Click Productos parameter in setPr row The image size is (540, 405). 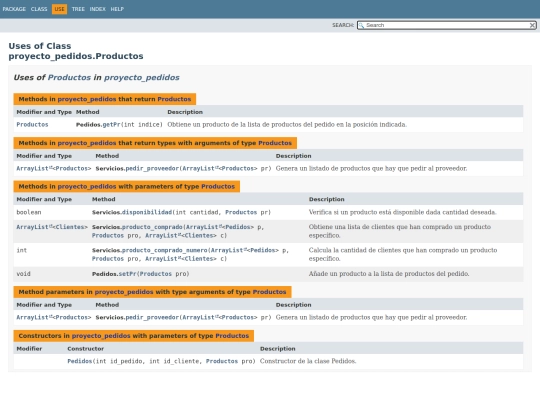coord(155,274)
